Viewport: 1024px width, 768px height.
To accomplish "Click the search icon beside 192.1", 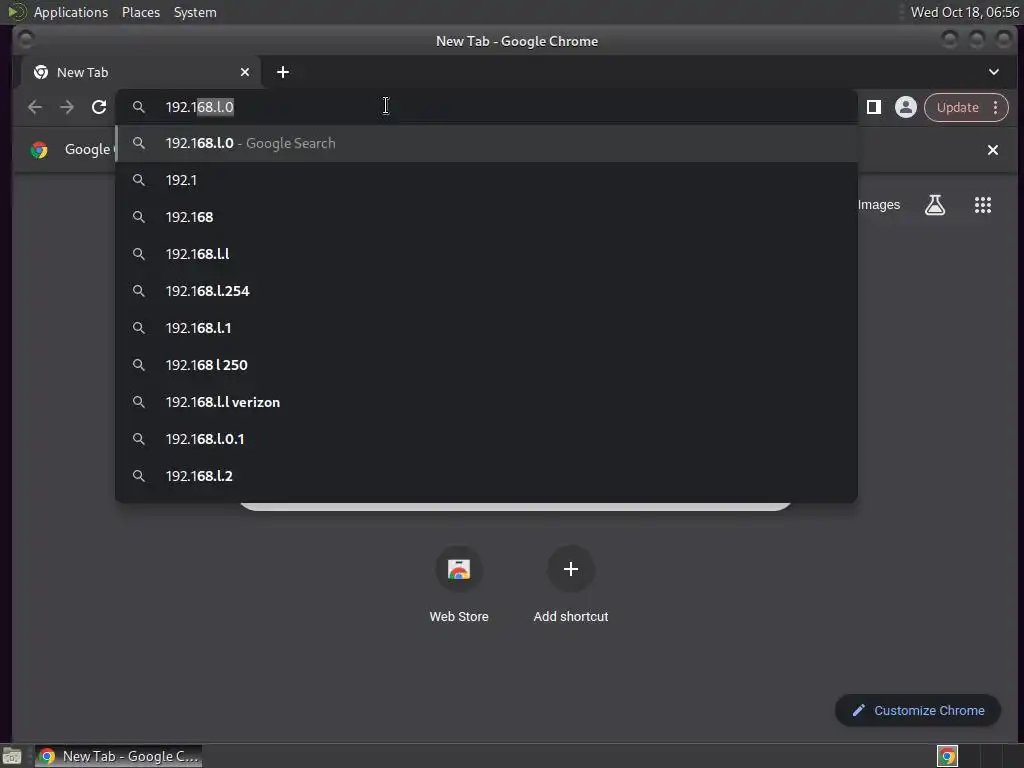I will 138,180.
